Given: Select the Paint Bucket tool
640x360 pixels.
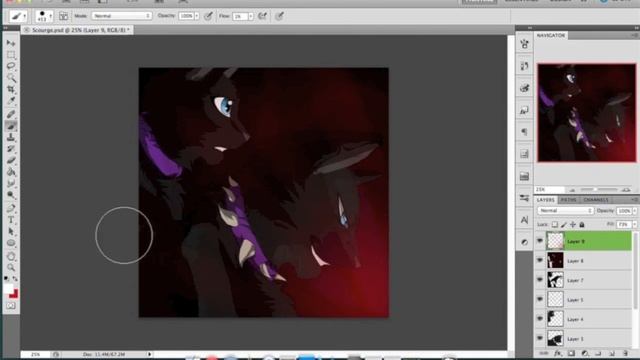Looking at the screenshot, I should point(11,171).
